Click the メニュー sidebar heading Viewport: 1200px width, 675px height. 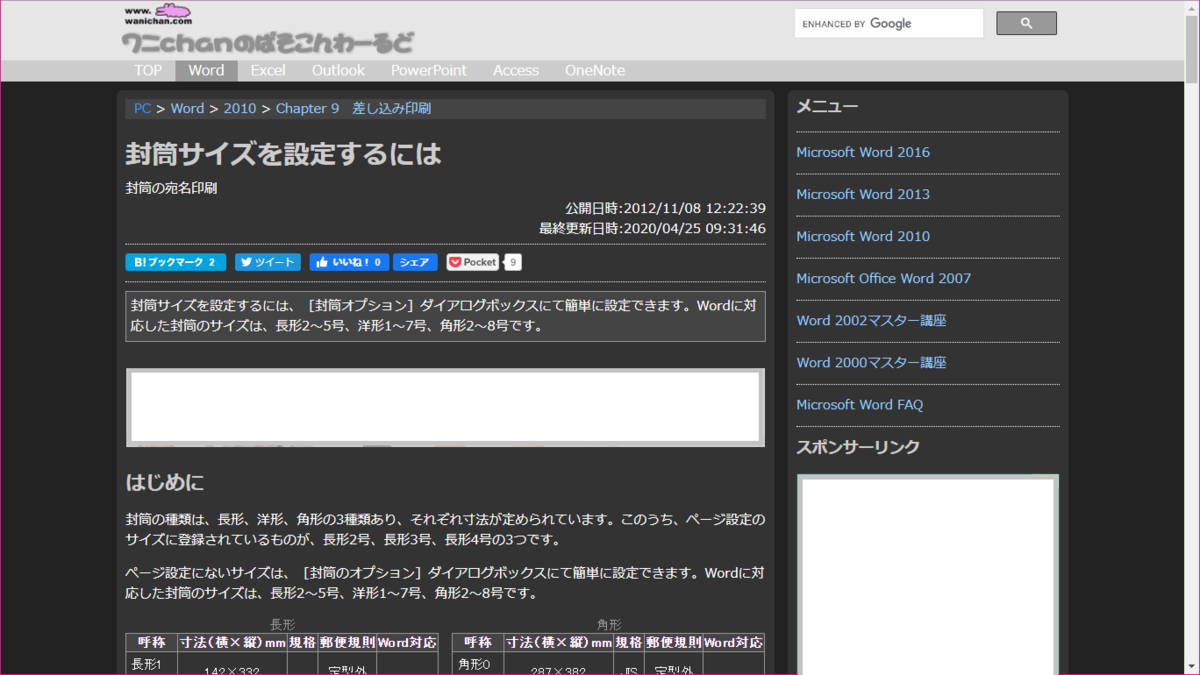click(x=827, y=106)
